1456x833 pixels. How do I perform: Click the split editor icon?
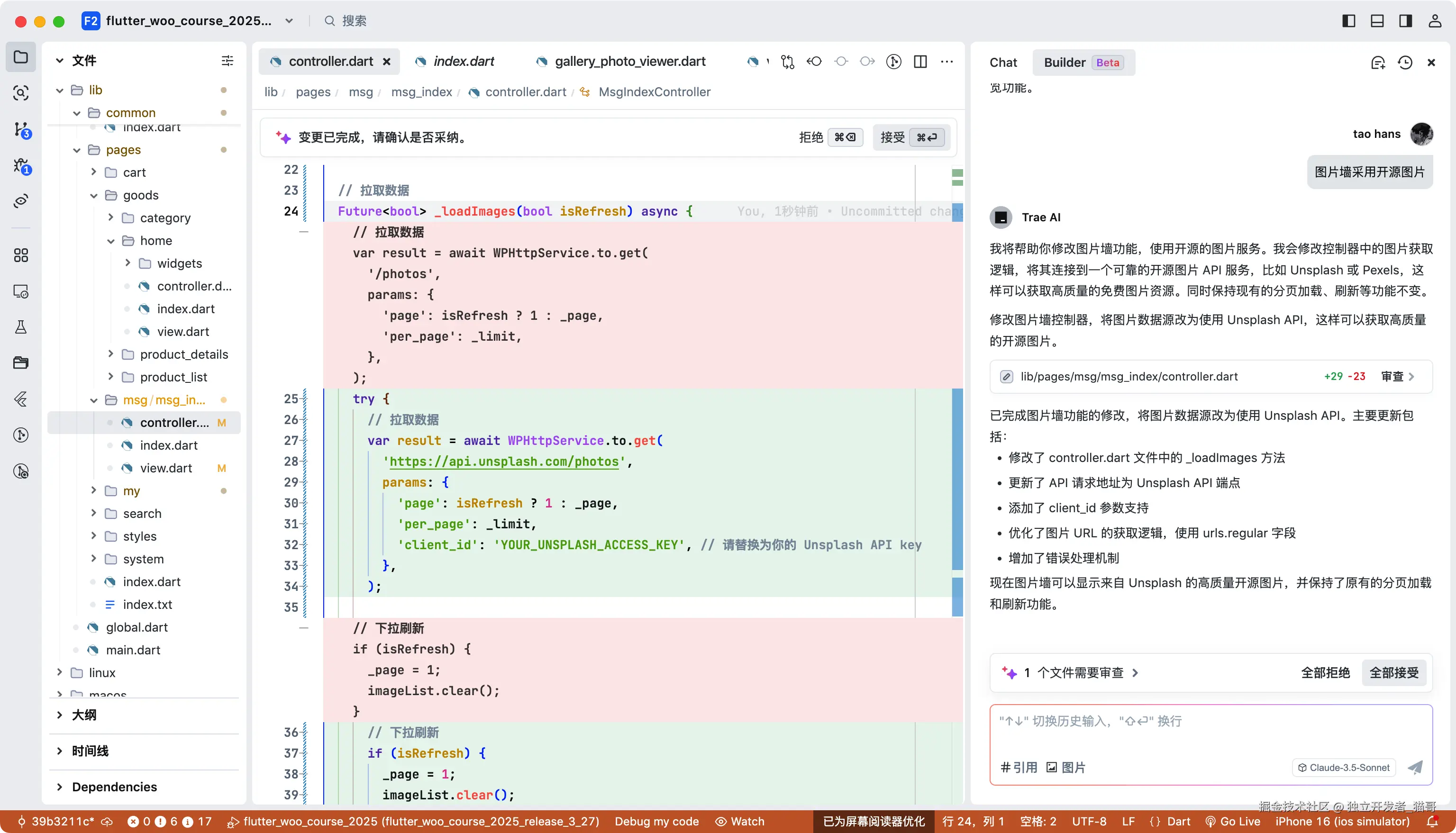pyautogui.click(x=920, y=62)
